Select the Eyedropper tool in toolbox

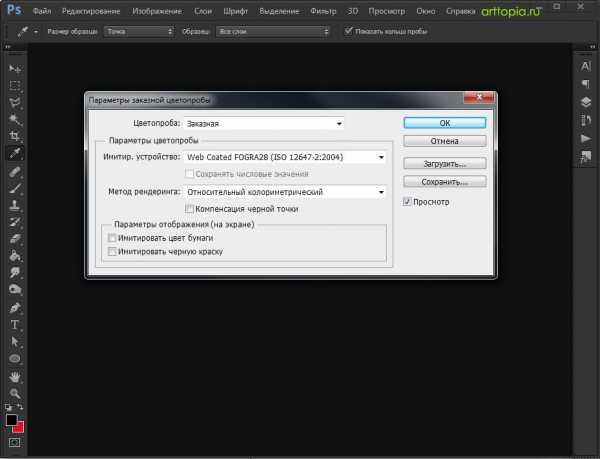15,153
